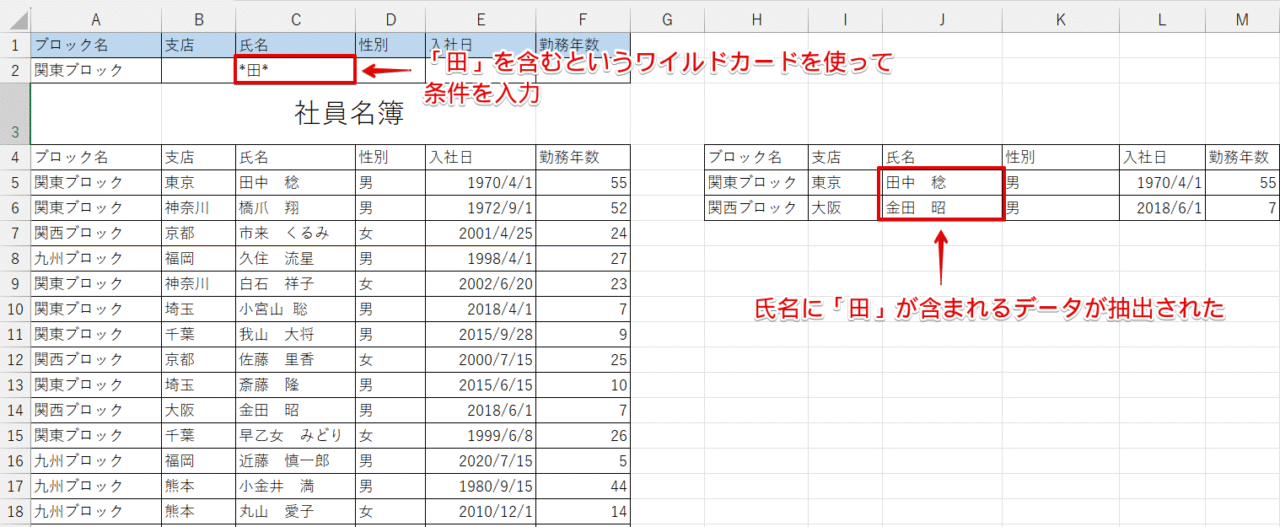1280x527 pixels.
Task: Select row header 2
Action: (x=15, y=70)
